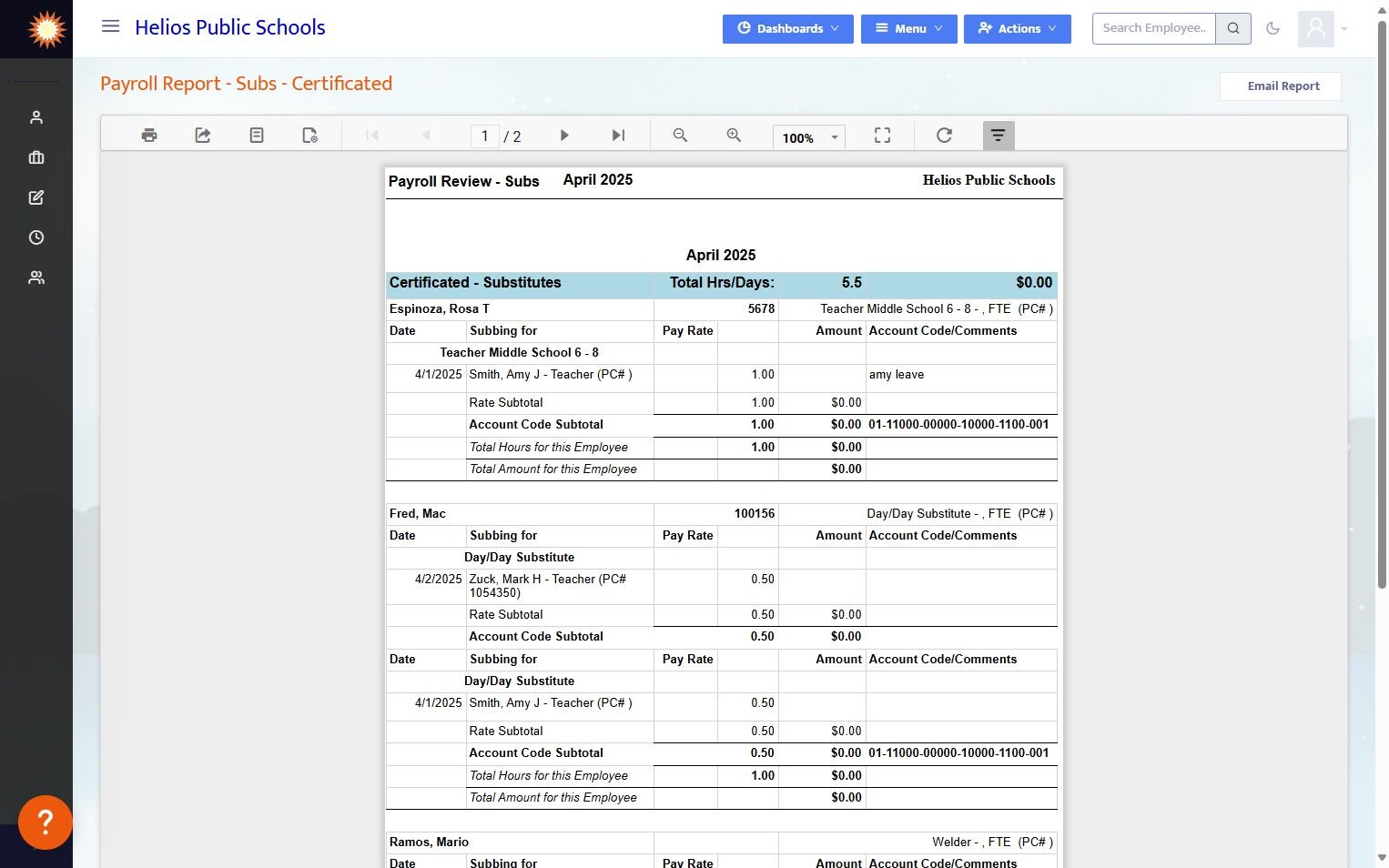Toggle the report filter panel

(999, 136)
